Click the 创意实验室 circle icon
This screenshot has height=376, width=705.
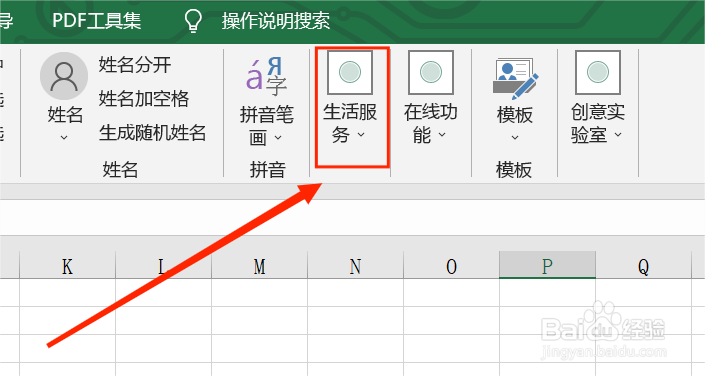(x=598, y=72)
